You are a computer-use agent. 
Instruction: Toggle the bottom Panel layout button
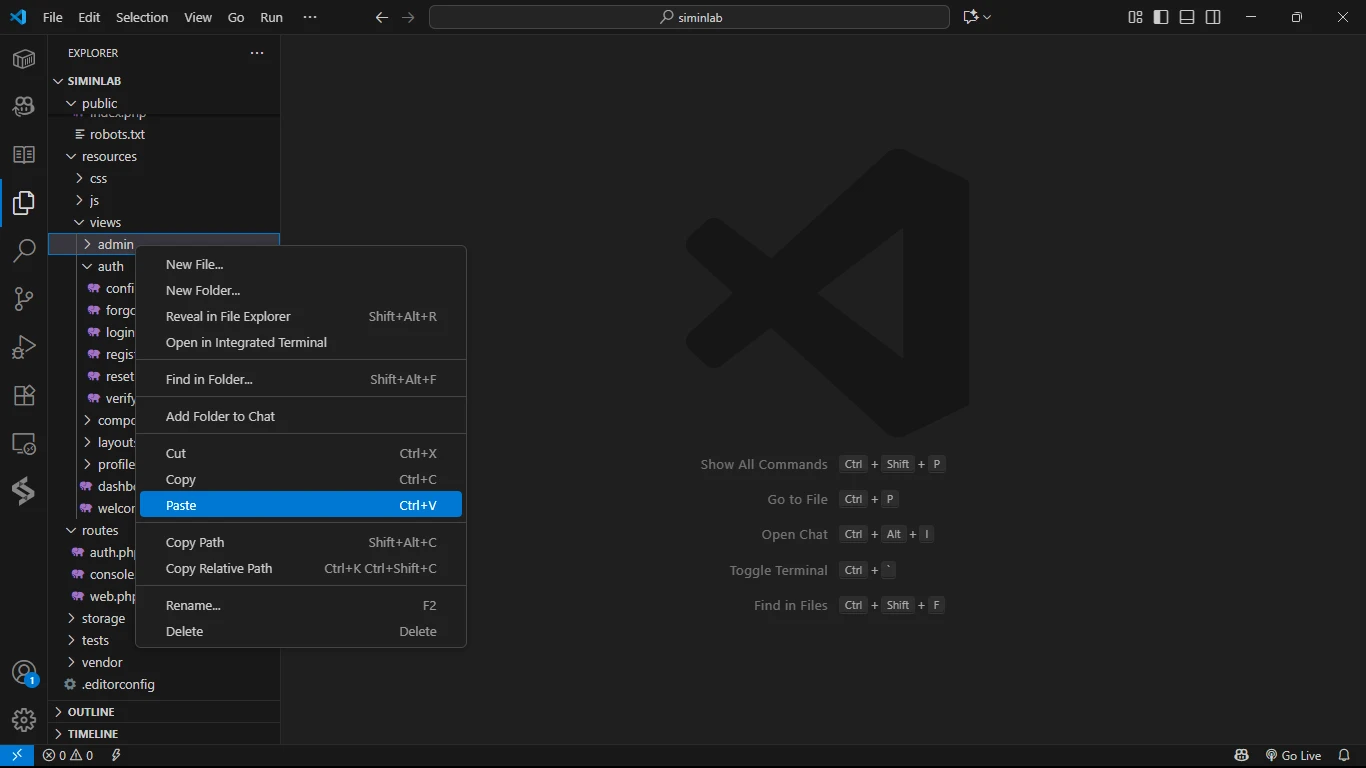click(1187, 17)
